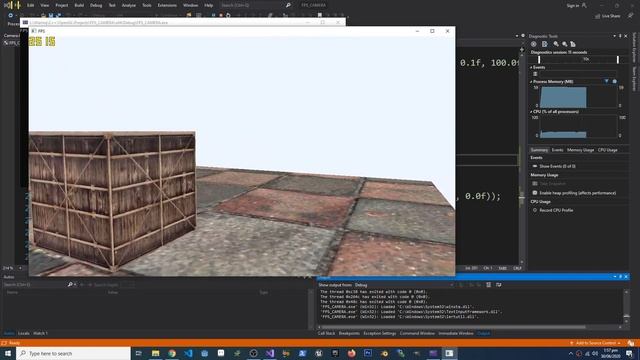Switch to the CPU Usage tab
This screenshot has width=640, height=360.
tap(607, 150)
